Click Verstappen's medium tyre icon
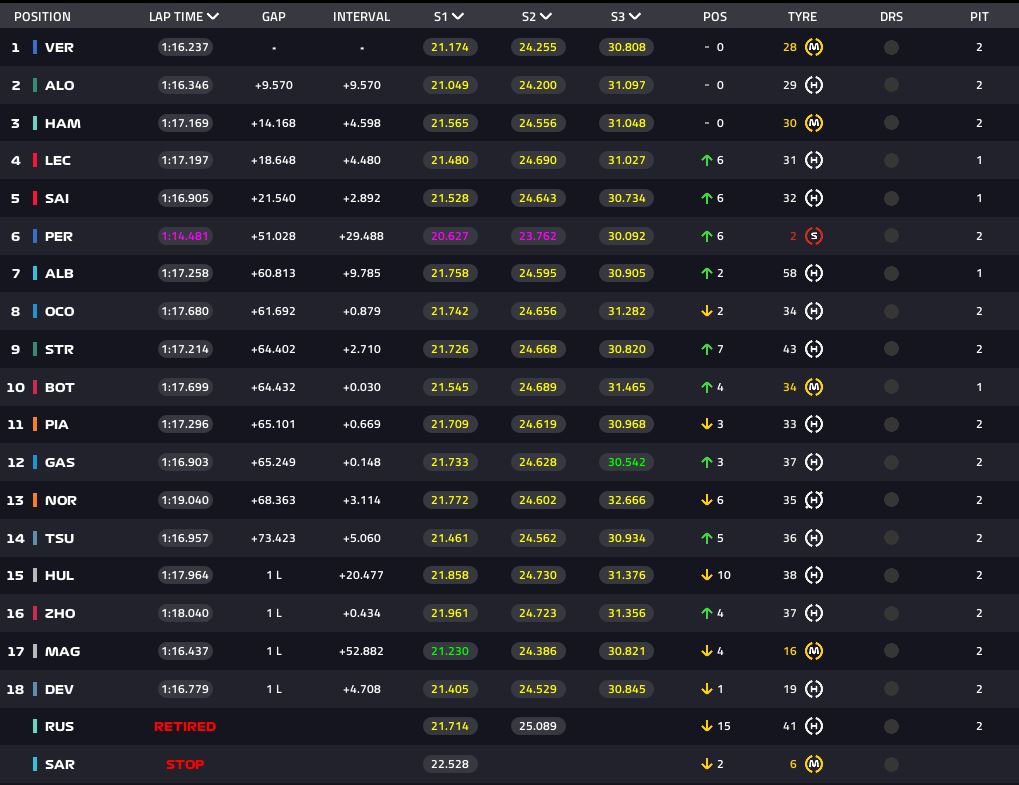 pyautogui.click(x=814, y=47)
